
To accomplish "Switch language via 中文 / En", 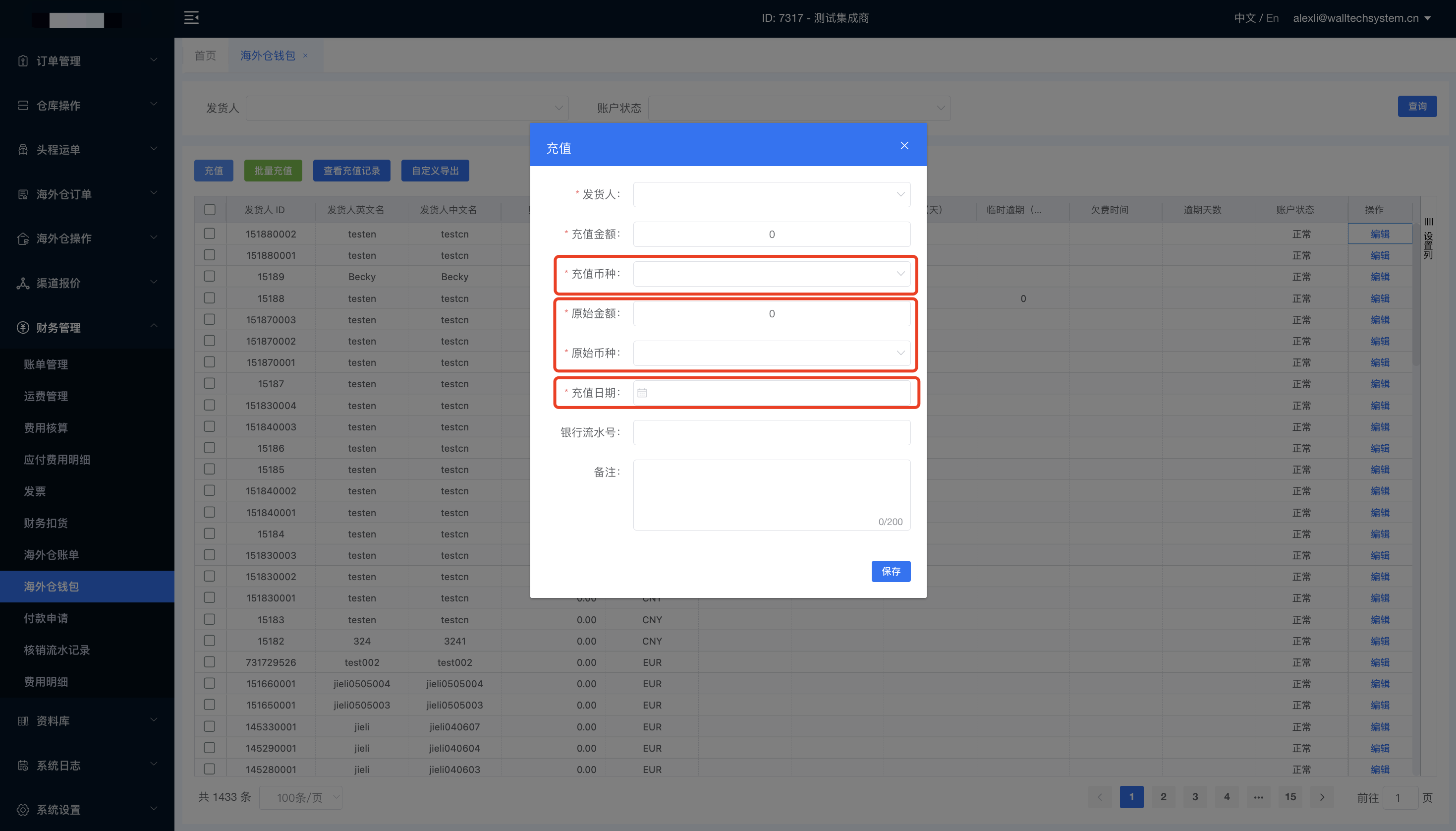I will (1256, 18).
